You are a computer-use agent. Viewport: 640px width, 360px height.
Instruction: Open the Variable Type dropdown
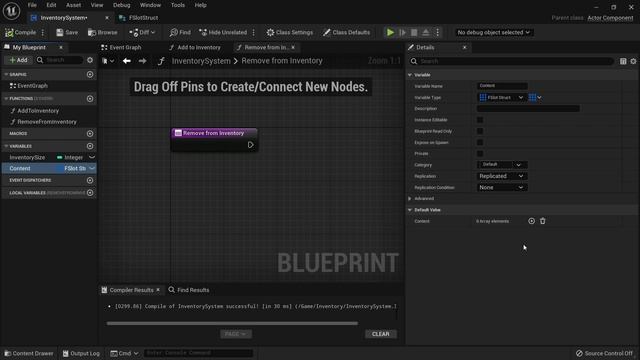[501, 98]
